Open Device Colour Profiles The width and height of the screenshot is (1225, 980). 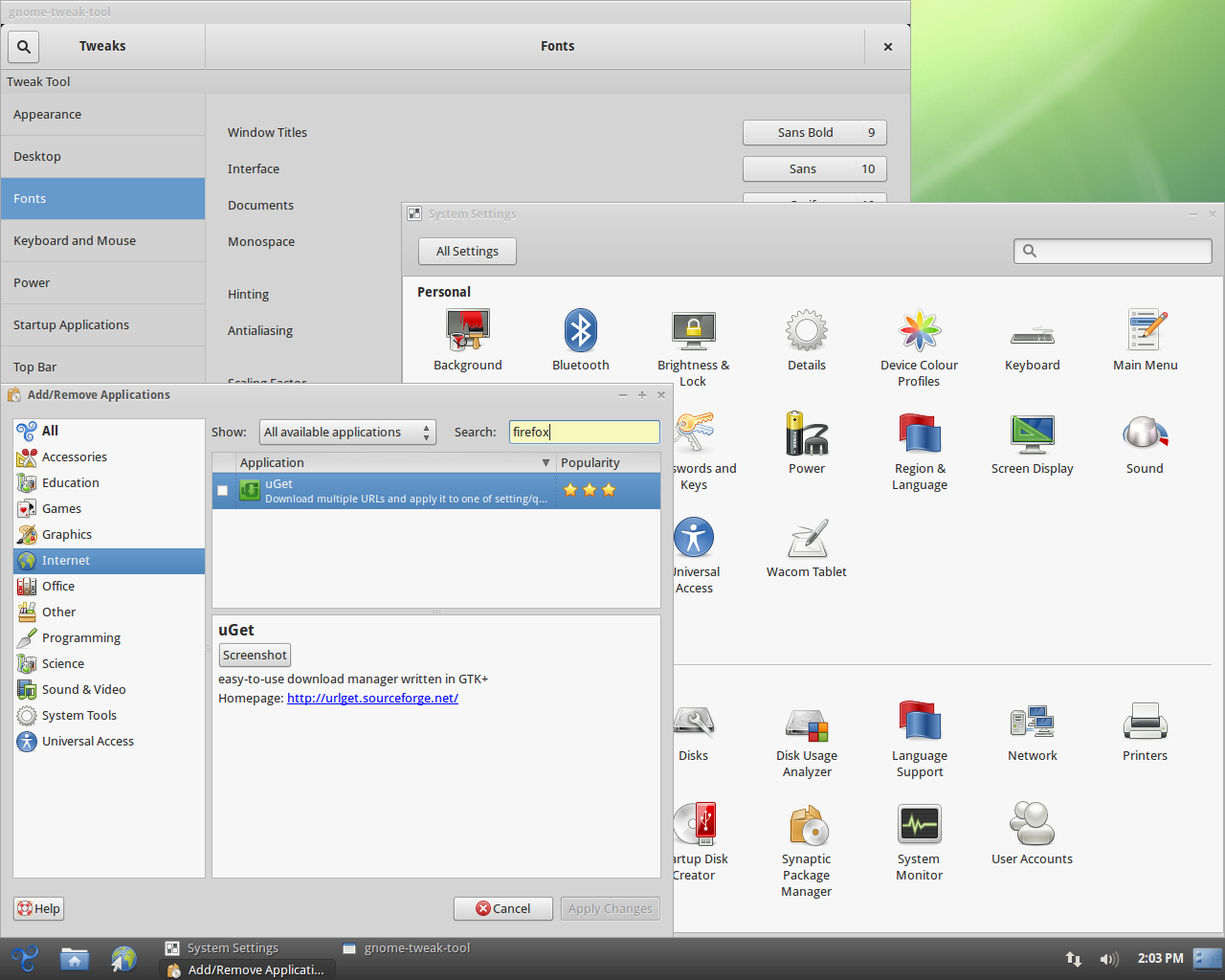(x=920, y=331)
